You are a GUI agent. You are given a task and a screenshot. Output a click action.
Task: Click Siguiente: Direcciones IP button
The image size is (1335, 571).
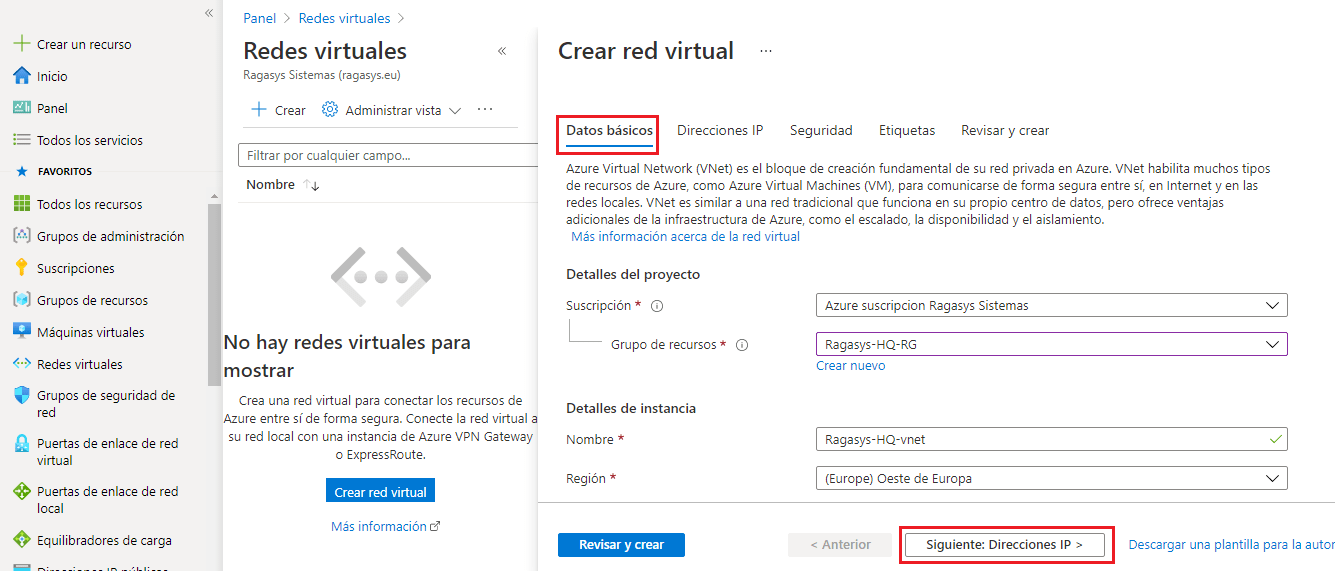(x=1005, y=545)
